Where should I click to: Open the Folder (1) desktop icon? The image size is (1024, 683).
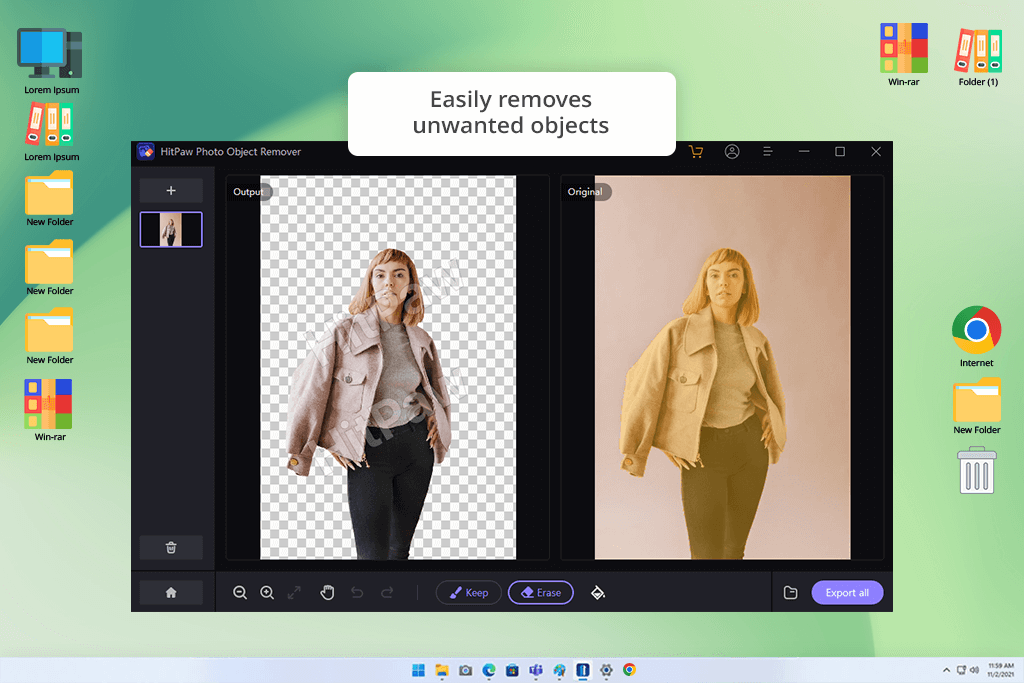click(978, 57)
